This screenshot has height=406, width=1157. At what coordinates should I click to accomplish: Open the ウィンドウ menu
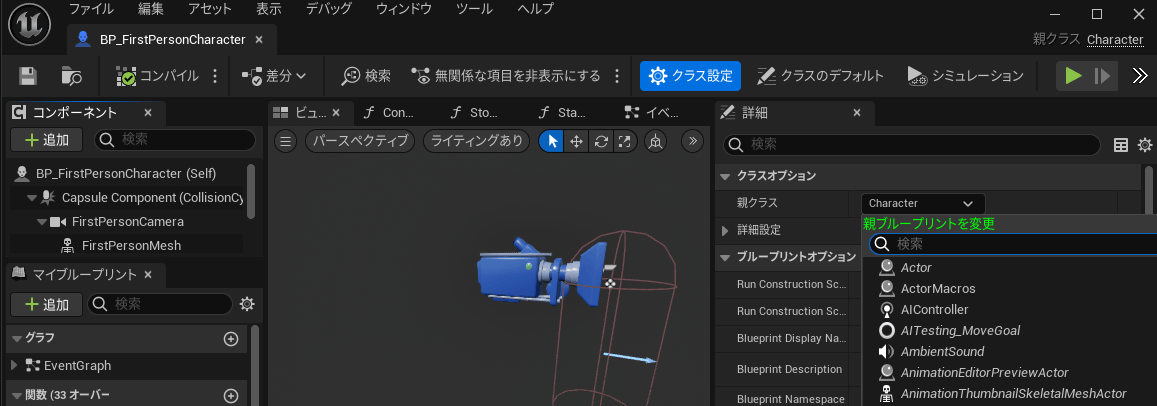(405, 10)
